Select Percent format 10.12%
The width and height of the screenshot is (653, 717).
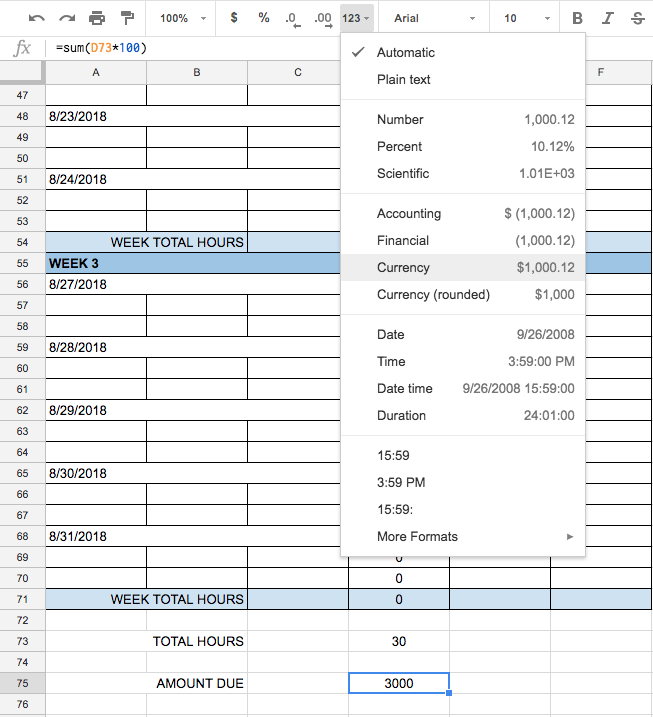pos(463,146)
